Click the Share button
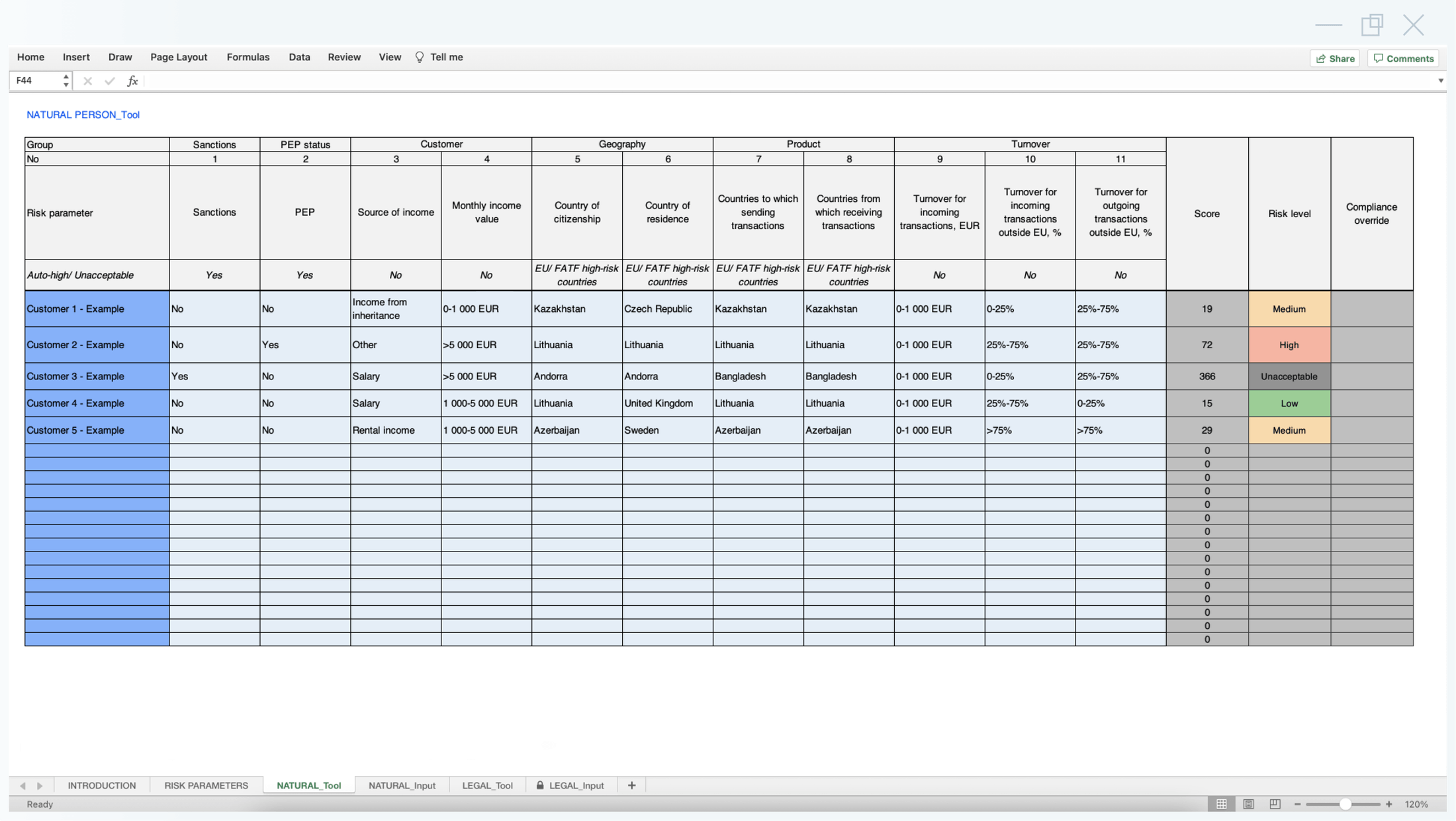1456x821 pixels. point(1335,58)
